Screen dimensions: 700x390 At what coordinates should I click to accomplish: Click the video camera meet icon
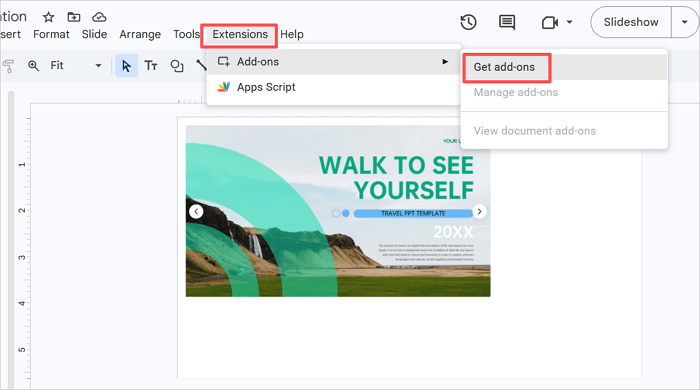tap(550, 22)
